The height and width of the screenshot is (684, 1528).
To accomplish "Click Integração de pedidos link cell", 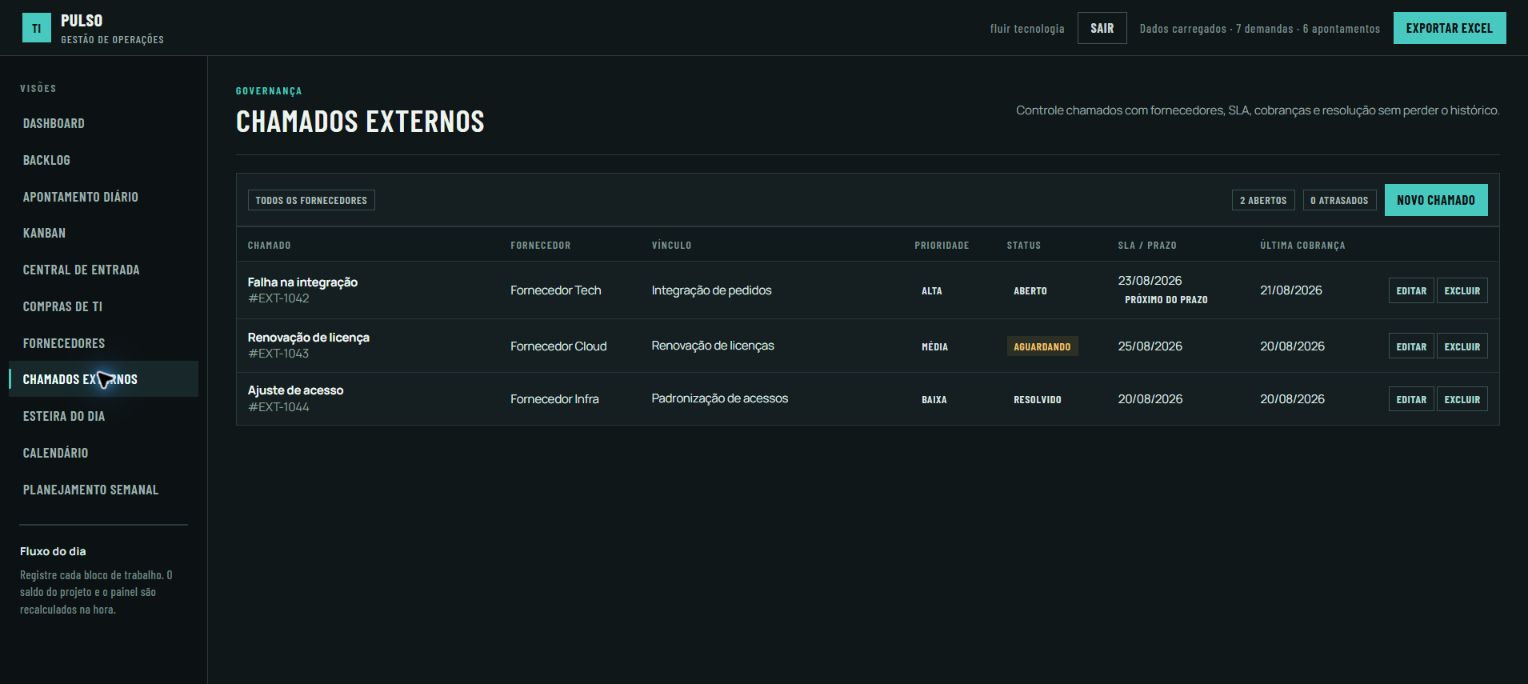I will [x=712, y=290].
